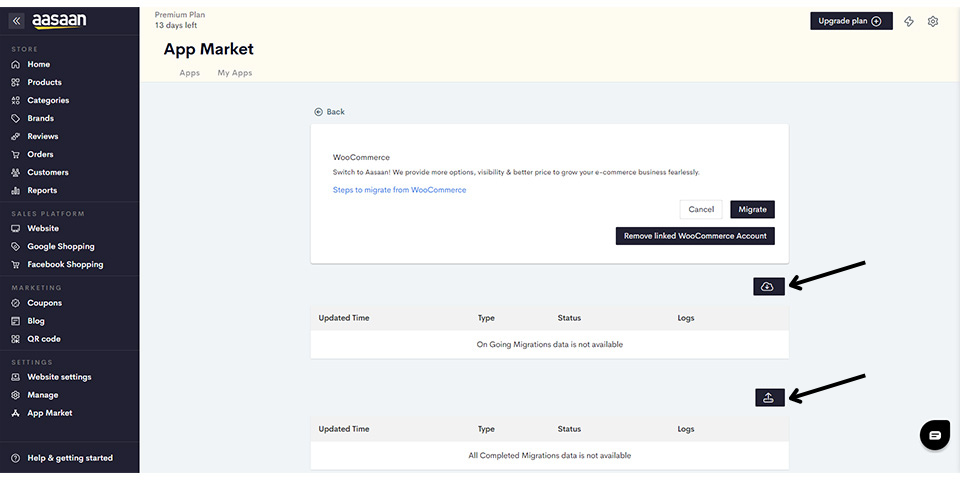Open Help & getting started
Screen dimensions: 960x480
click(70, 458)
